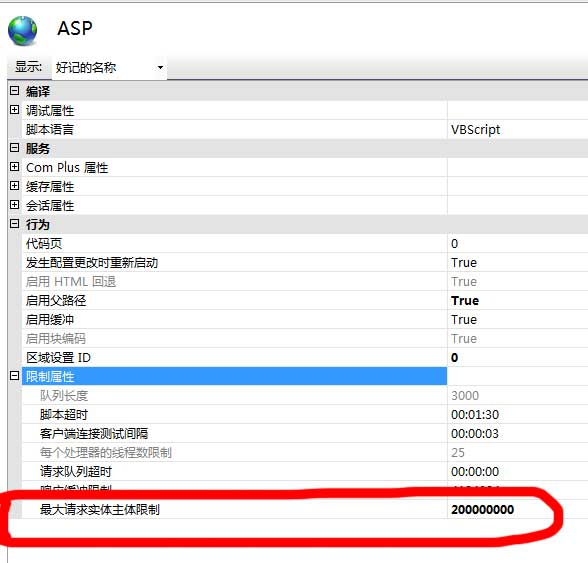The height and width of the screenshot is (563, 588).
Task: Collapse the 行为 section
Action: coord(14,224)
